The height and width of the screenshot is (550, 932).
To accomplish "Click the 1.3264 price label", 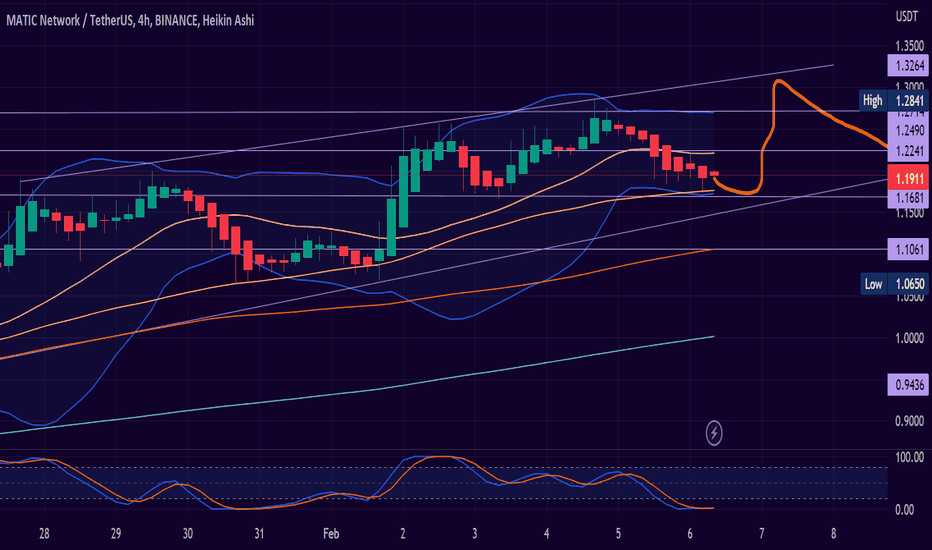I will [x=908, y=65].
